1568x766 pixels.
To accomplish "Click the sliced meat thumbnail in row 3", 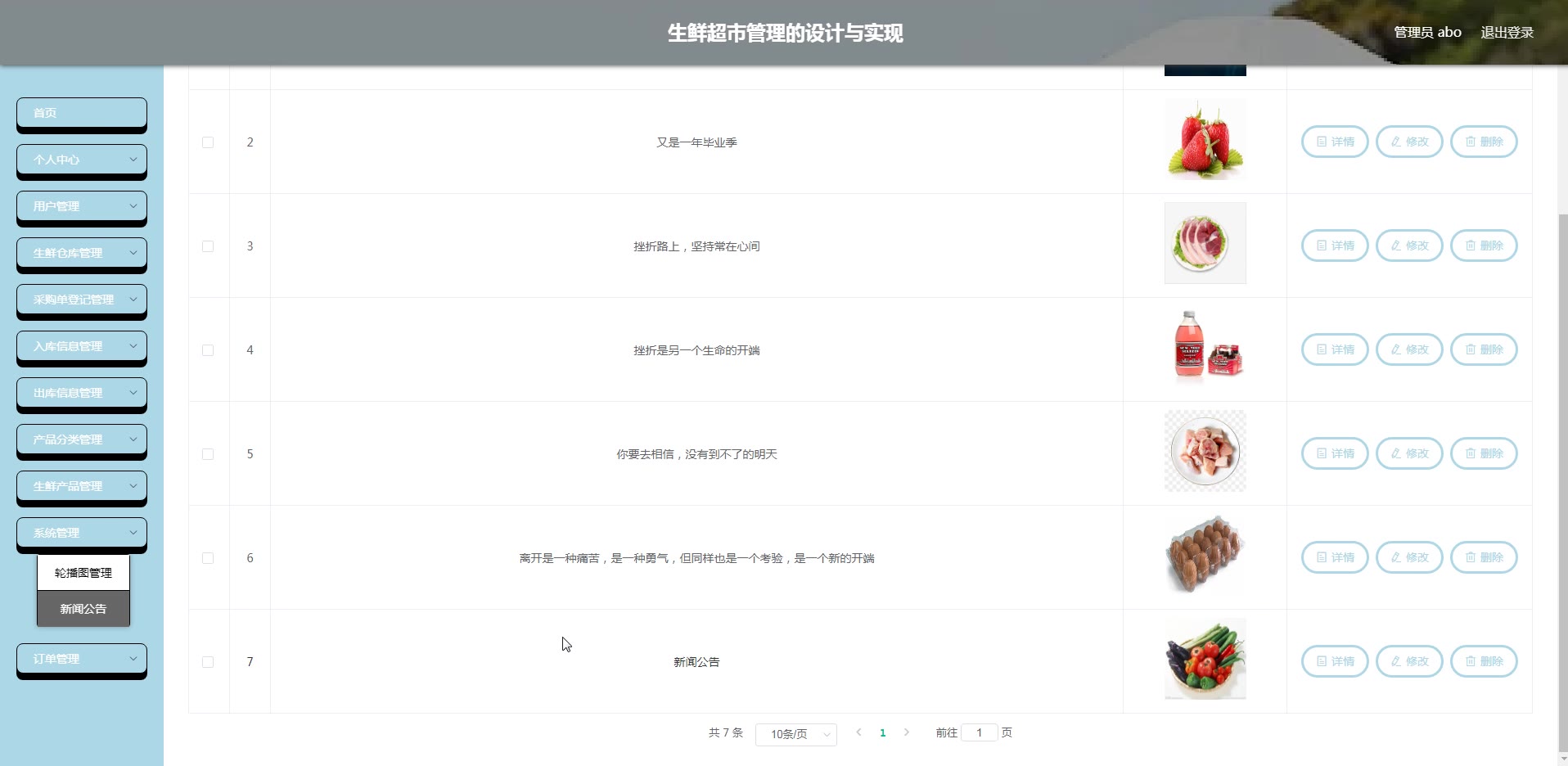I will tap(1205, 243).
